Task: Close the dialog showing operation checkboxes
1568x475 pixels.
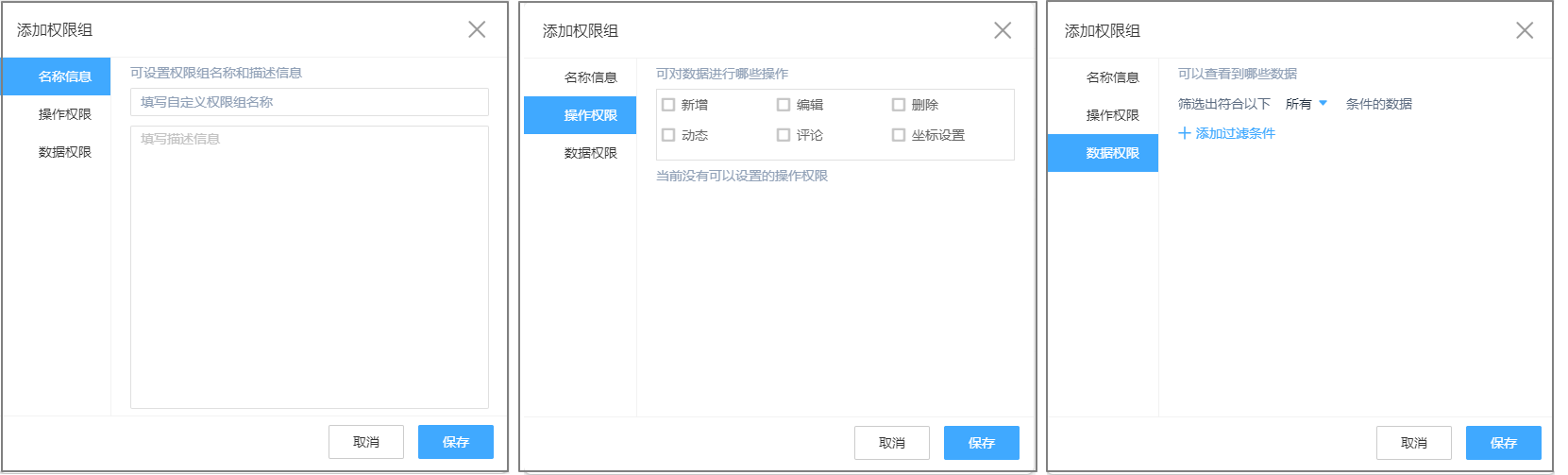Action: [x=1003, y=30]
